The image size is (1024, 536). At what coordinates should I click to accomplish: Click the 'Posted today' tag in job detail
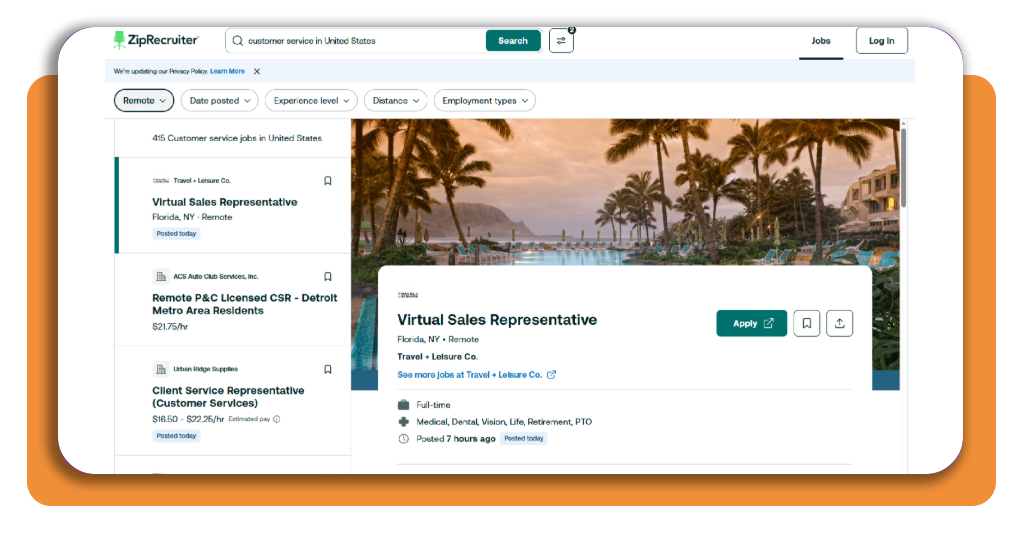(524, 439)
